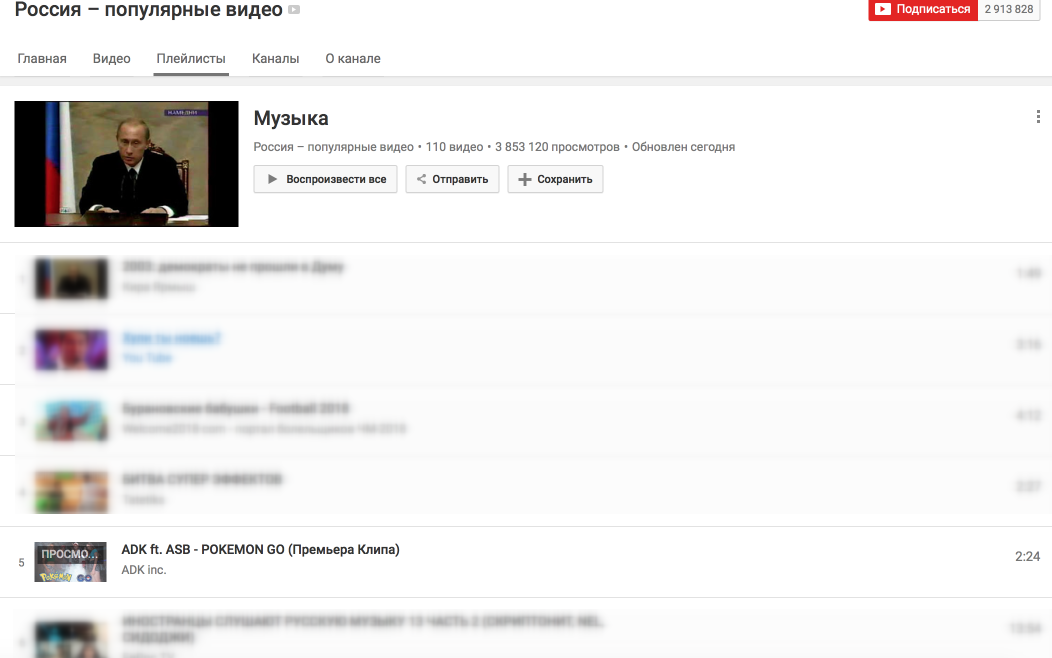The image size is (1052, 658).
Task: Click the POKEMON GO video thumbnail
Action: 70,561
